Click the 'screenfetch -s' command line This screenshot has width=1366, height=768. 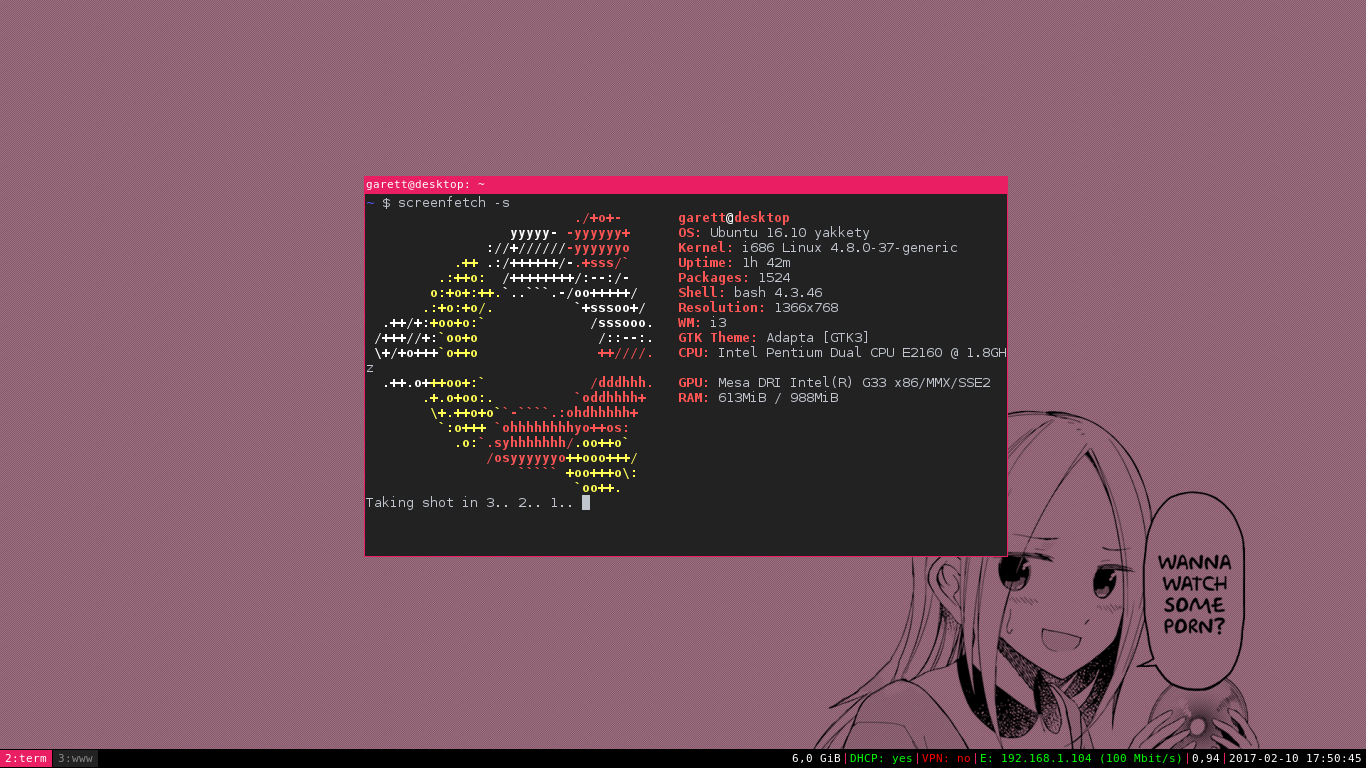[x=438, y=203]
